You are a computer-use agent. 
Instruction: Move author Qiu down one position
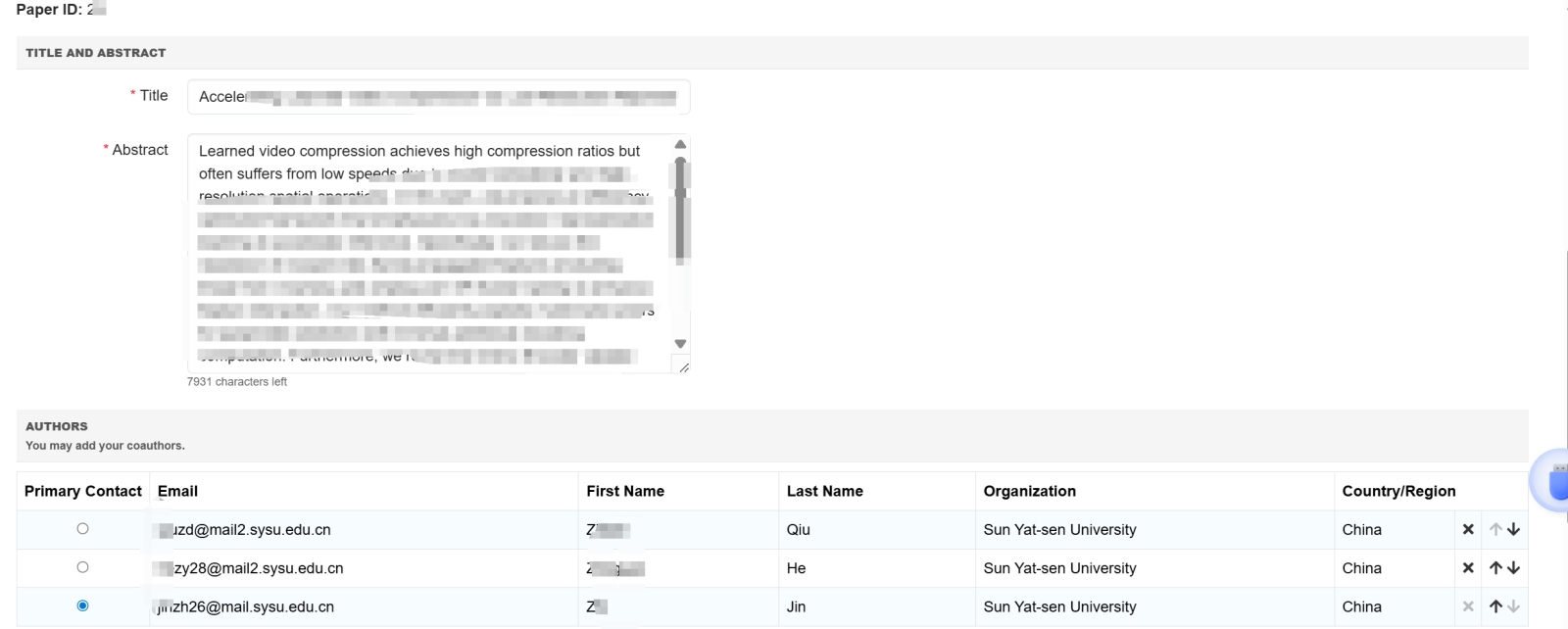[x=1514, y=529]
